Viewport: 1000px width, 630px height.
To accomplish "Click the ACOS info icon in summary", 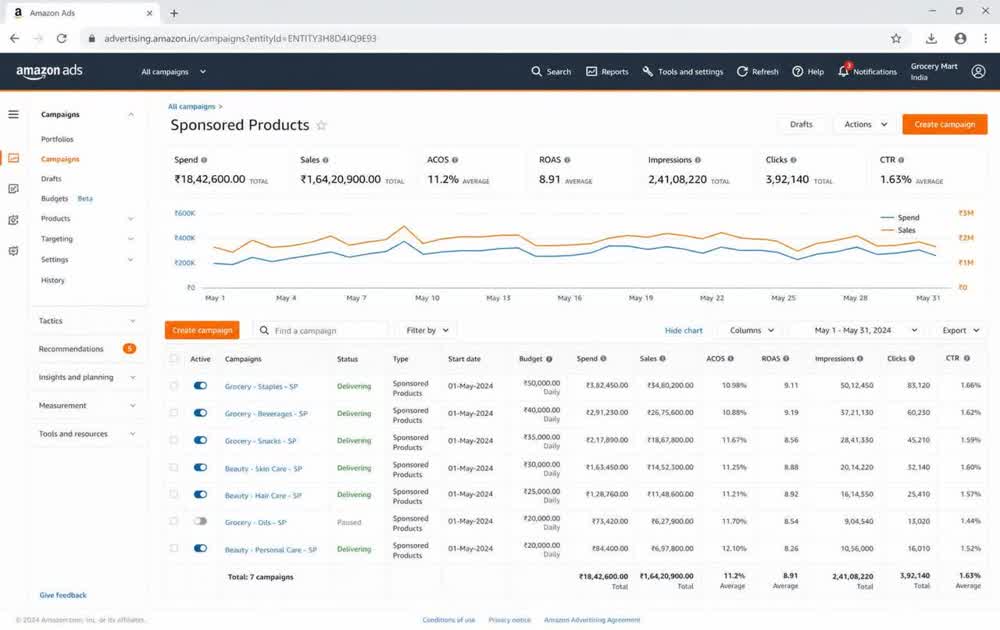I will click(x=455, y=160).
